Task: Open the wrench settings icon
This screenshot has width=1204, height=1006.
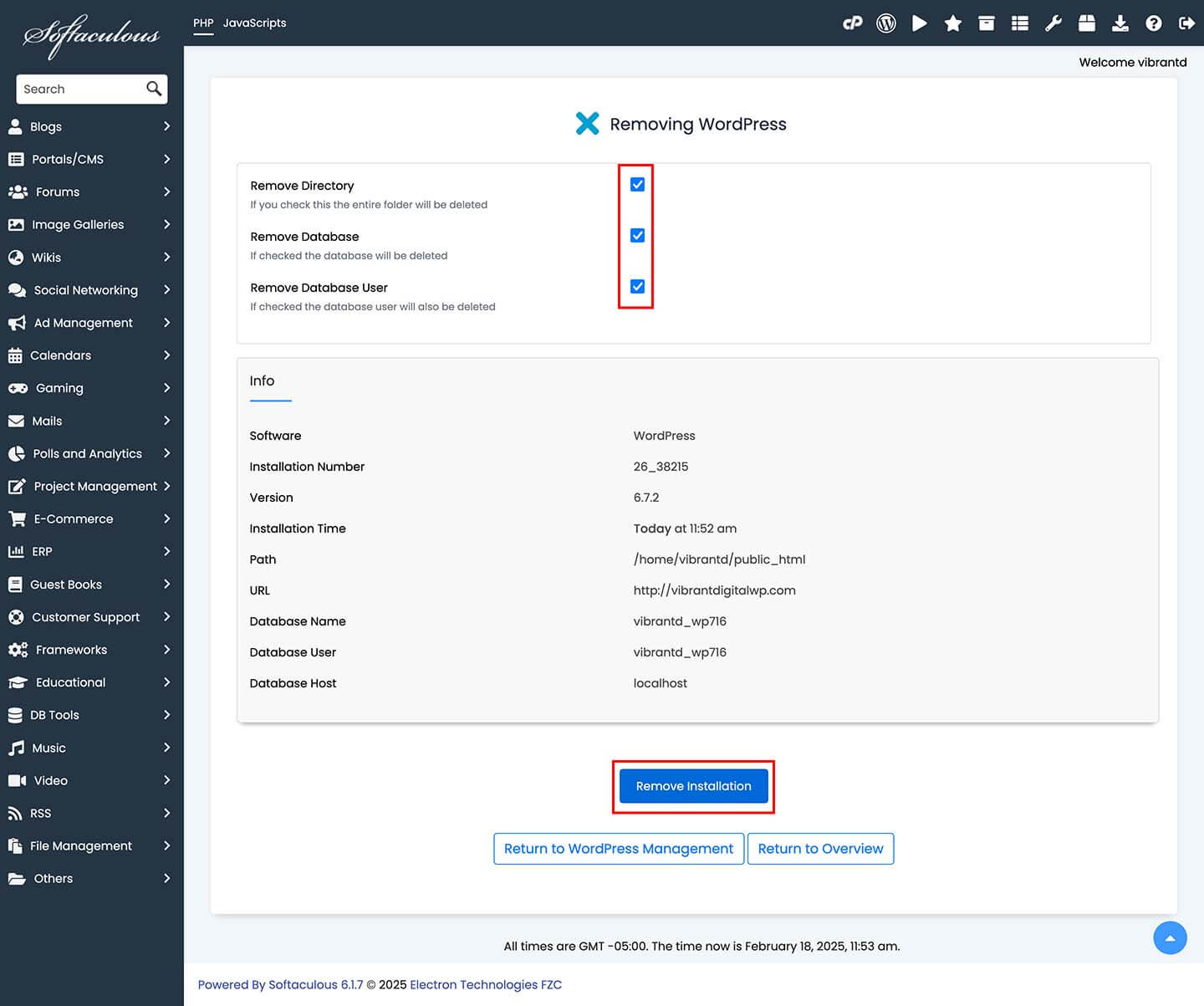Action: [1053, 23]
